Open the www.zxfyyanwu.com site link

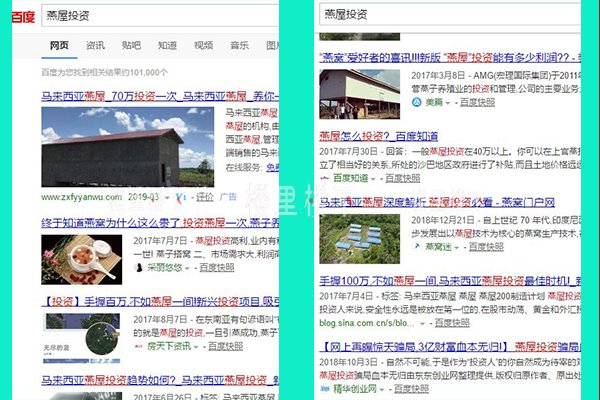(82, 197)
